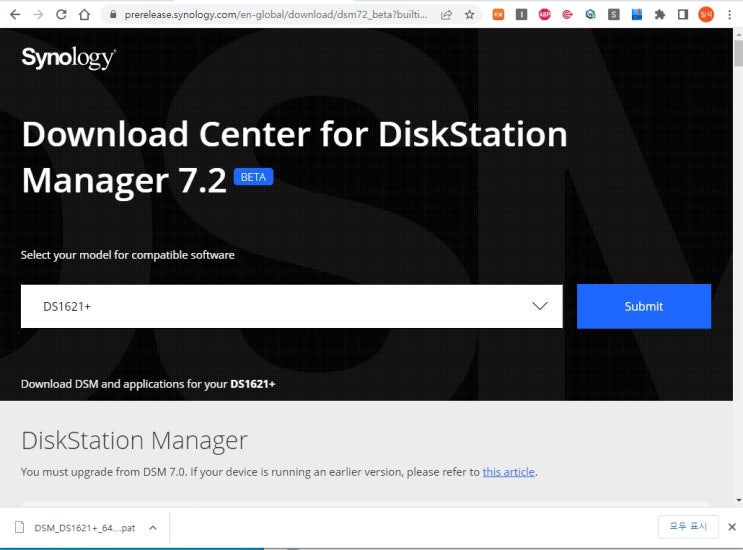The height and width of the screenshot is (550, 743).
Task: Open downloaded DSM_DS1621+ pat file
Action: [76, 528]
